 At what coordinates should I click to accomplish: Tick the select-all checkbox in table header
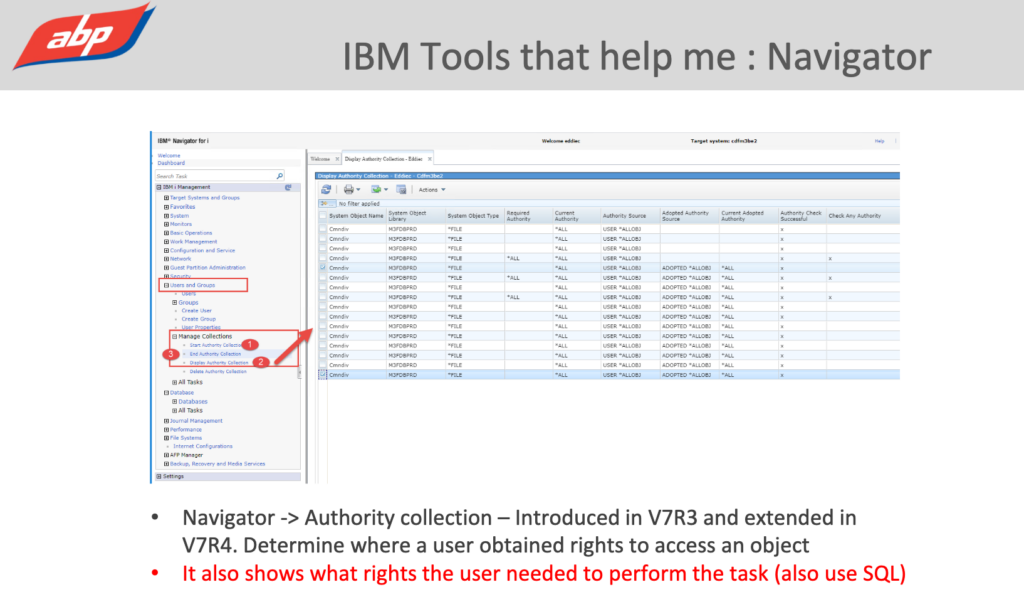323,216
